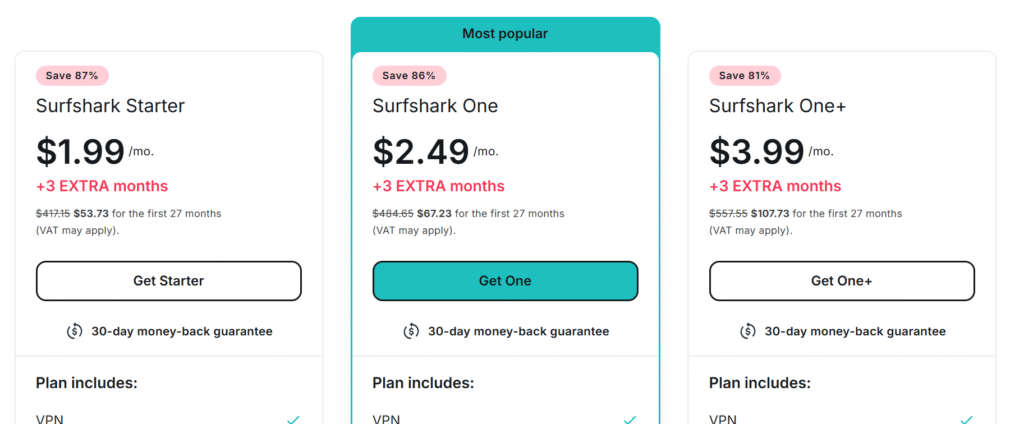Click money-back guarantee icon under Get One
Image resolution: width=1024 pixels, height=424 pixels.
[x=411, y=331]
